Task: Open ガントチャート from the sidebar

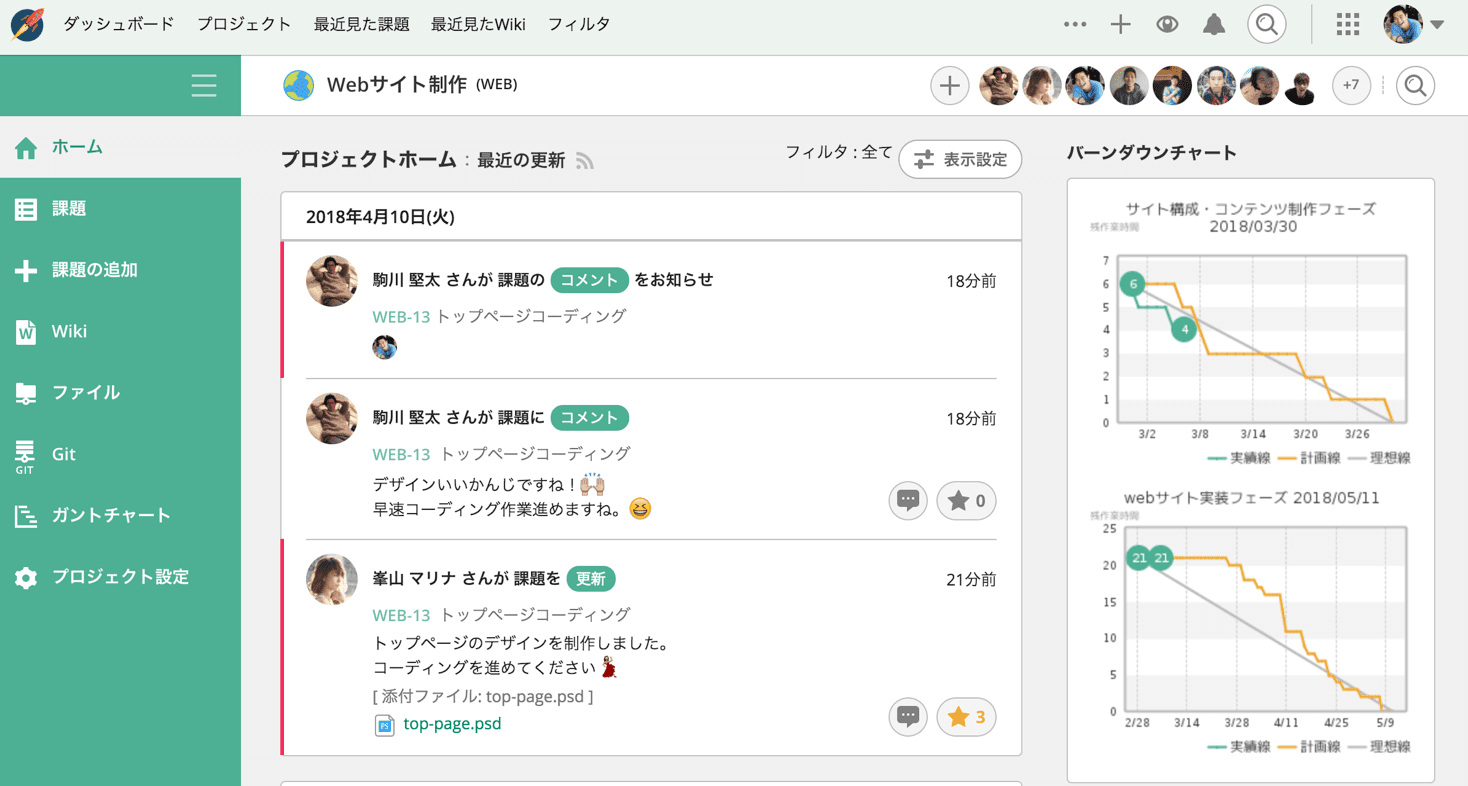Action: click(x=111, y=516)
